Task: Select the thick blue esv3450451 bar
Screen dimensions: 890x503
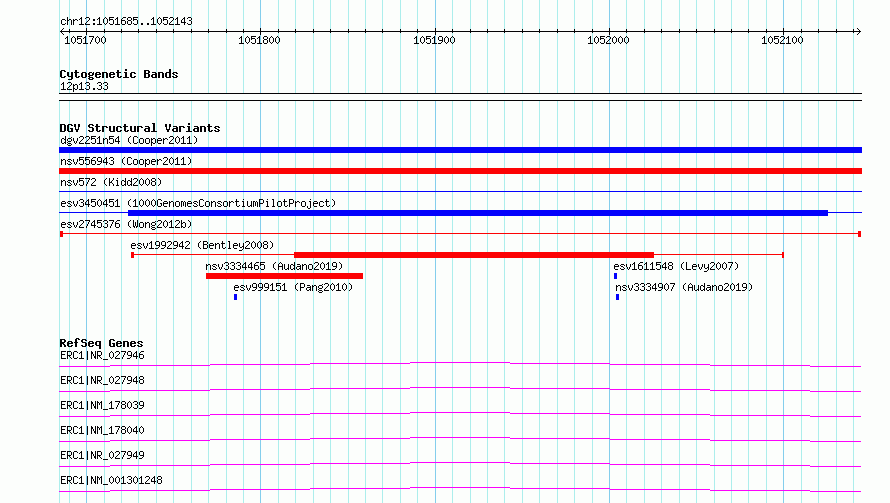Action: (x=478, y=213)
